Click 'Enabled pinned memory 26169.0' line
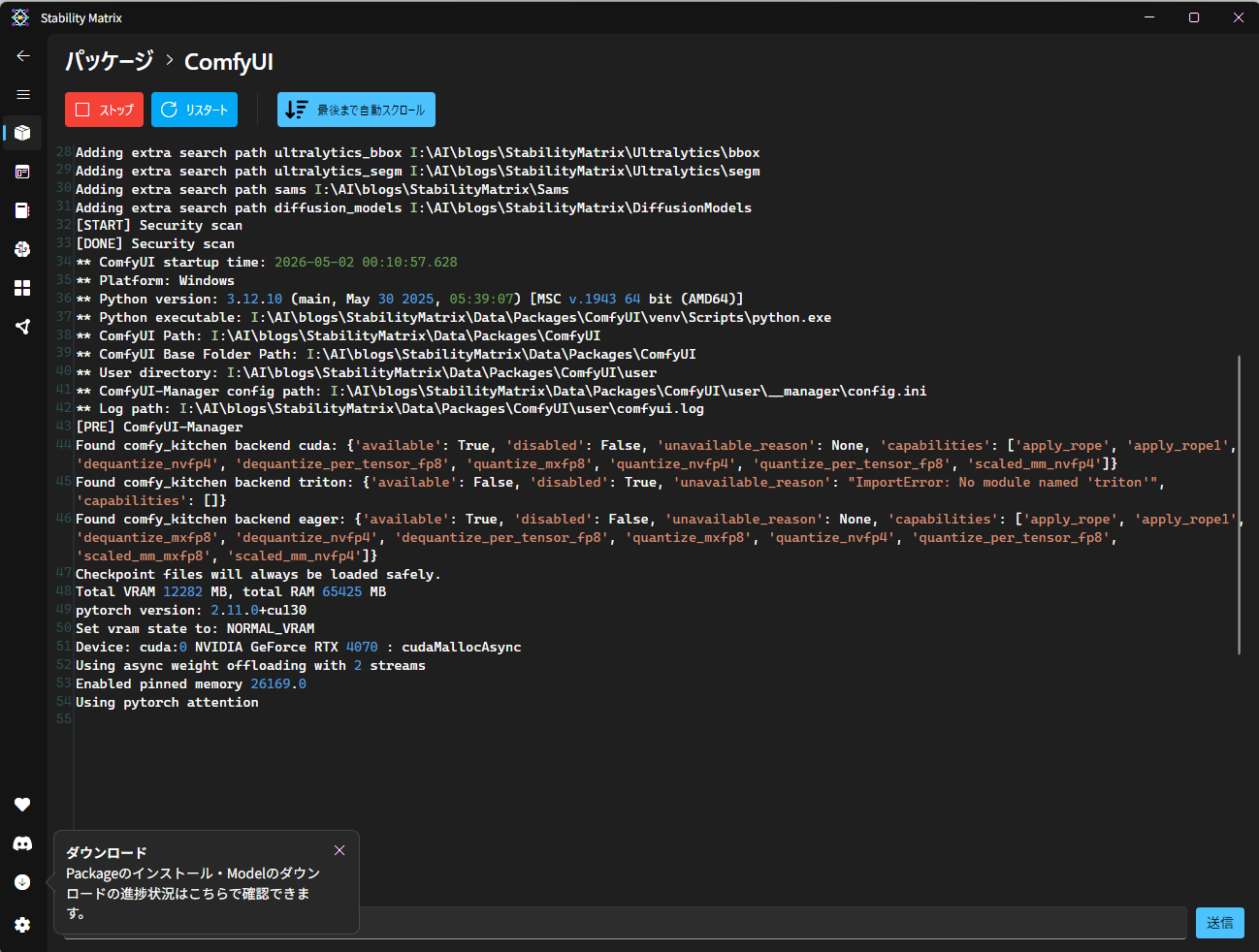Viewport: 1259px width, 952px height. pos(191,683)
